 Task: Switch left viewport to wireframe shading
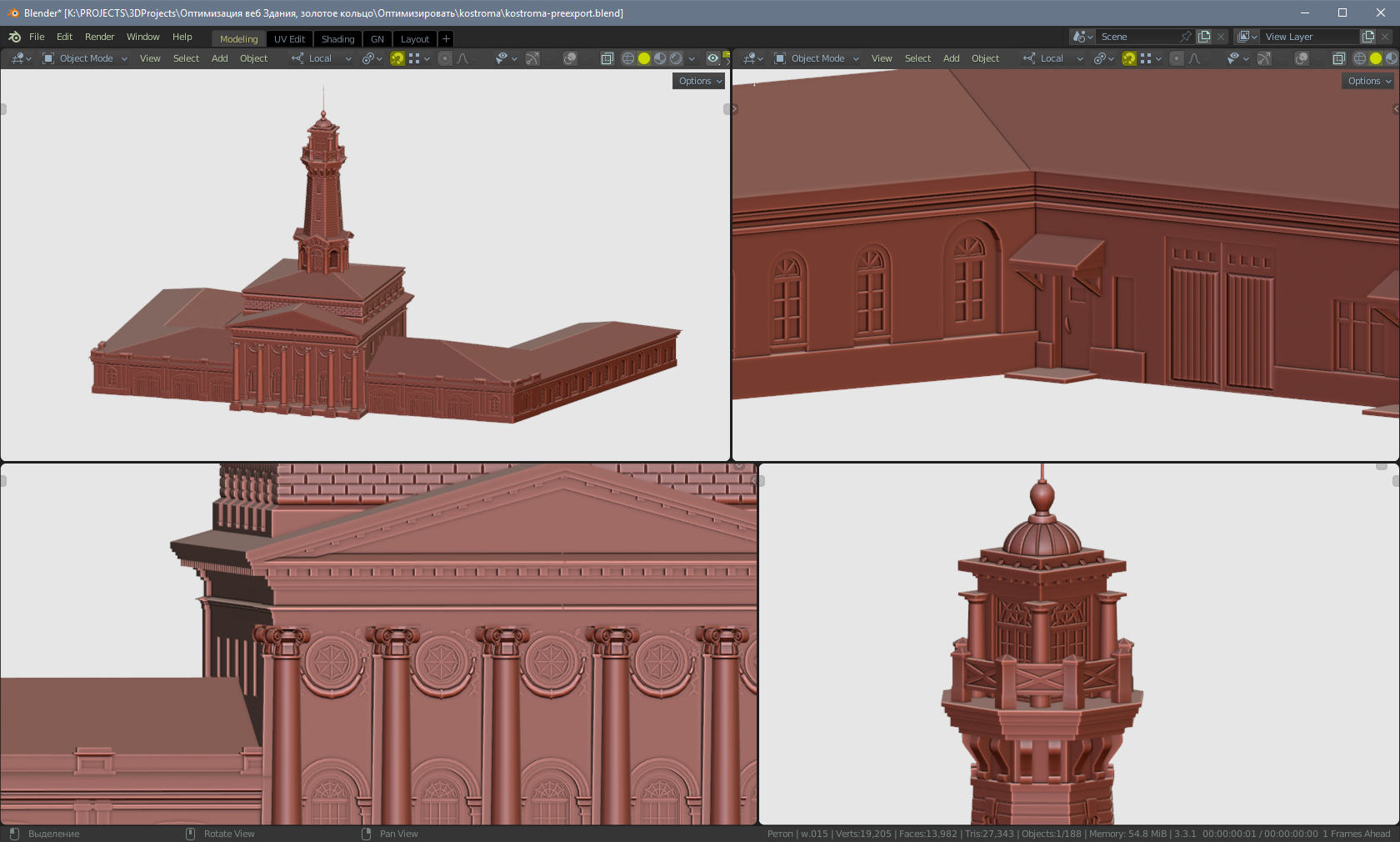tap(628, 58)
